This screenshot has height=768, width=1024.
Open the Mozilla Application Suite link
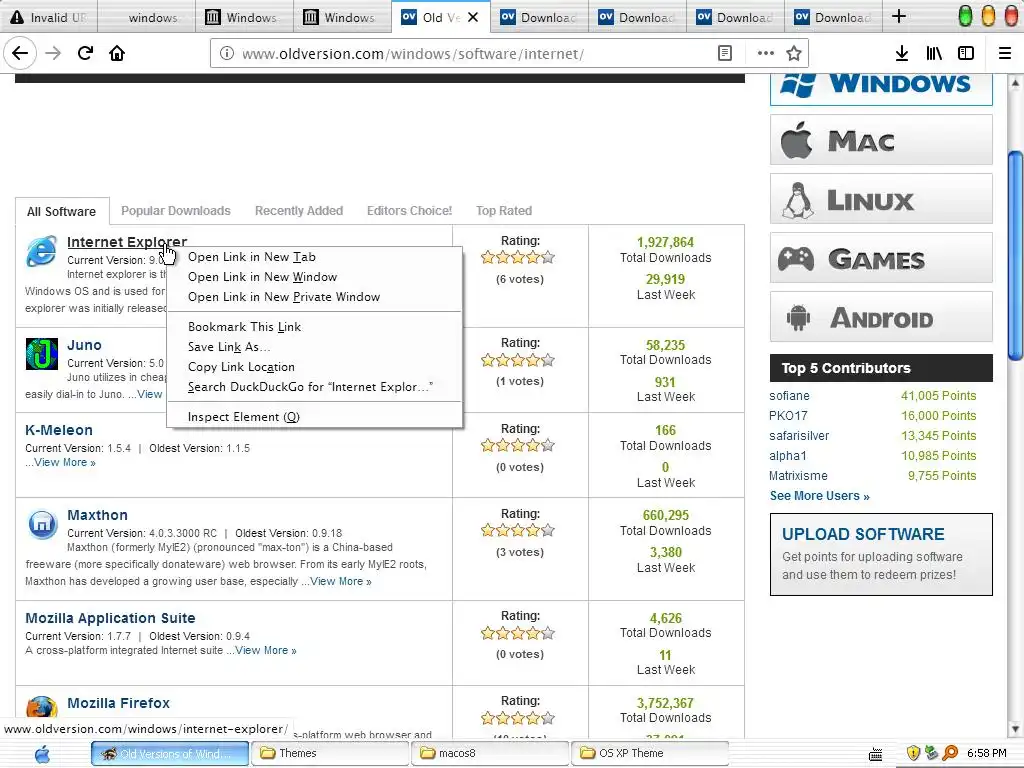pos(110,618)
